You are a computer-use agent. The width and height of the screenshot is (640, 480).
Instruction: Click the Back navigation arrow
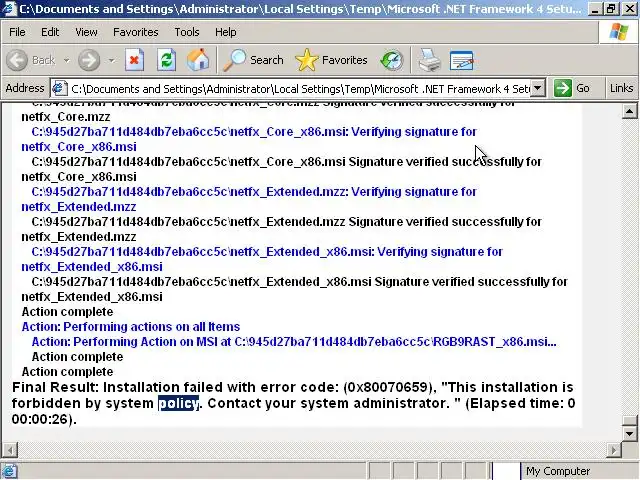(17, 60)
